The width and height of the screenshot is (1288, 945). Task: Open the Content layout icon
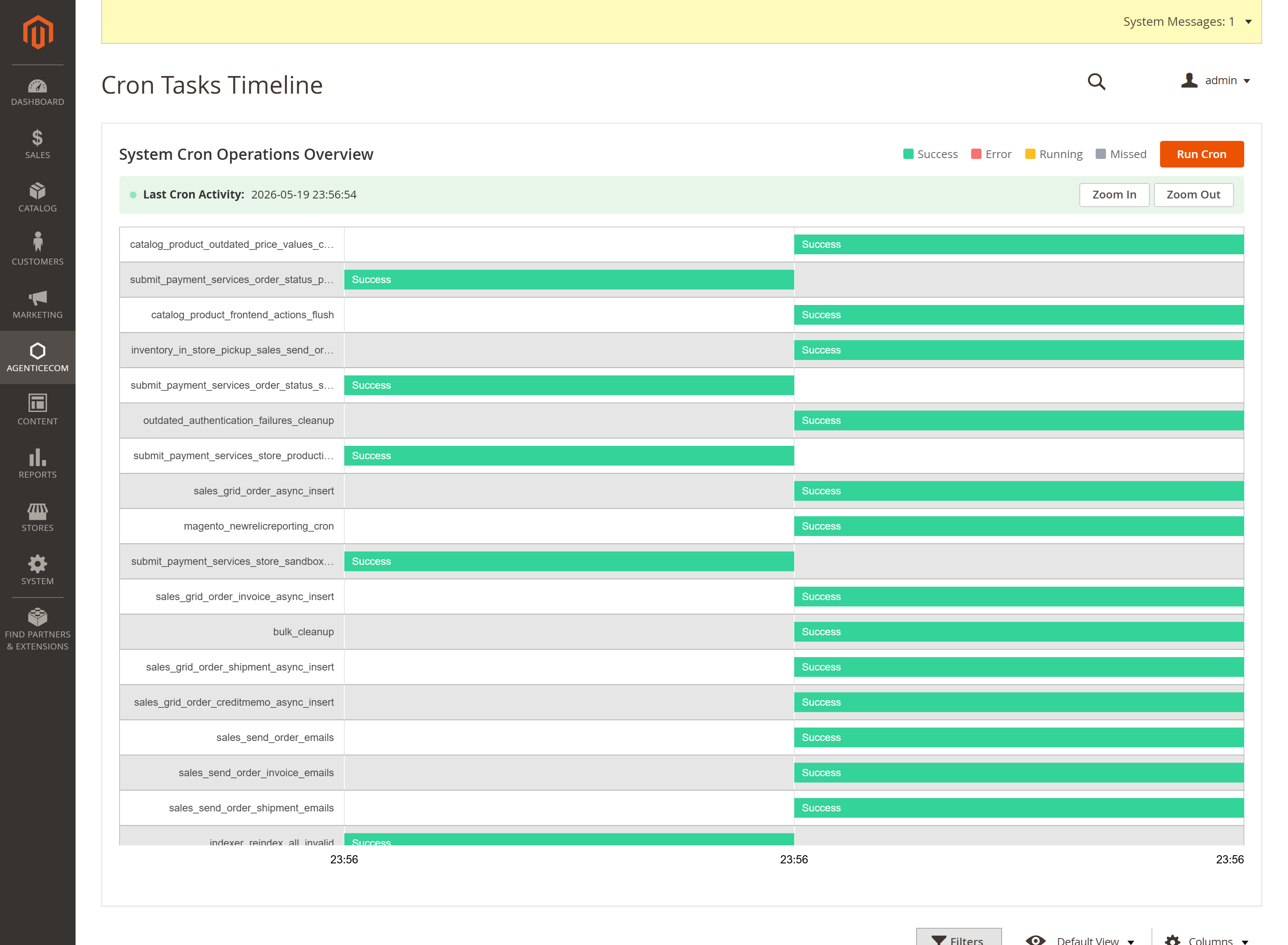point(38,403)
